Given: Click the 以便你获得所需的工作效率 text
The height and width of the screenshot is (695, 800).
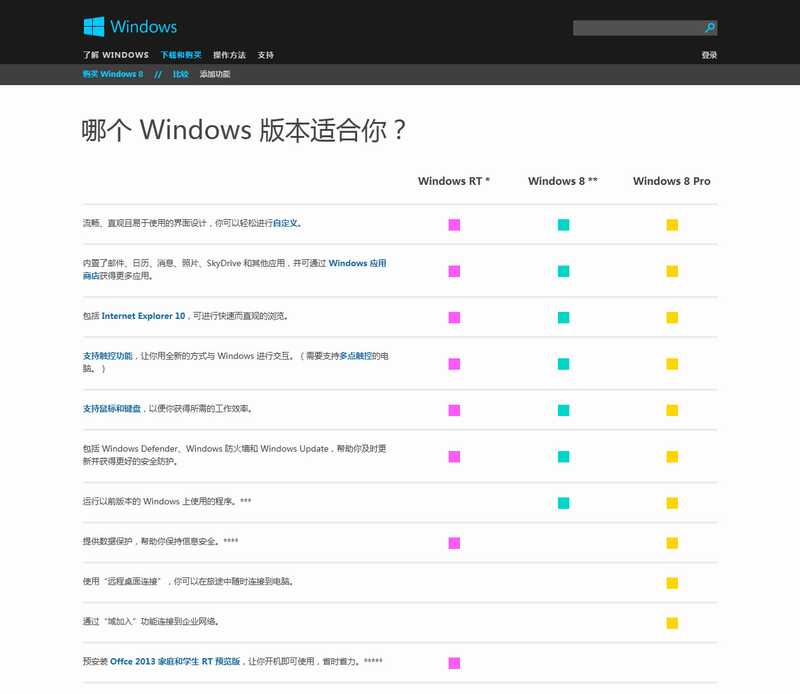Looking at the screenshot, I should (199, 409).
